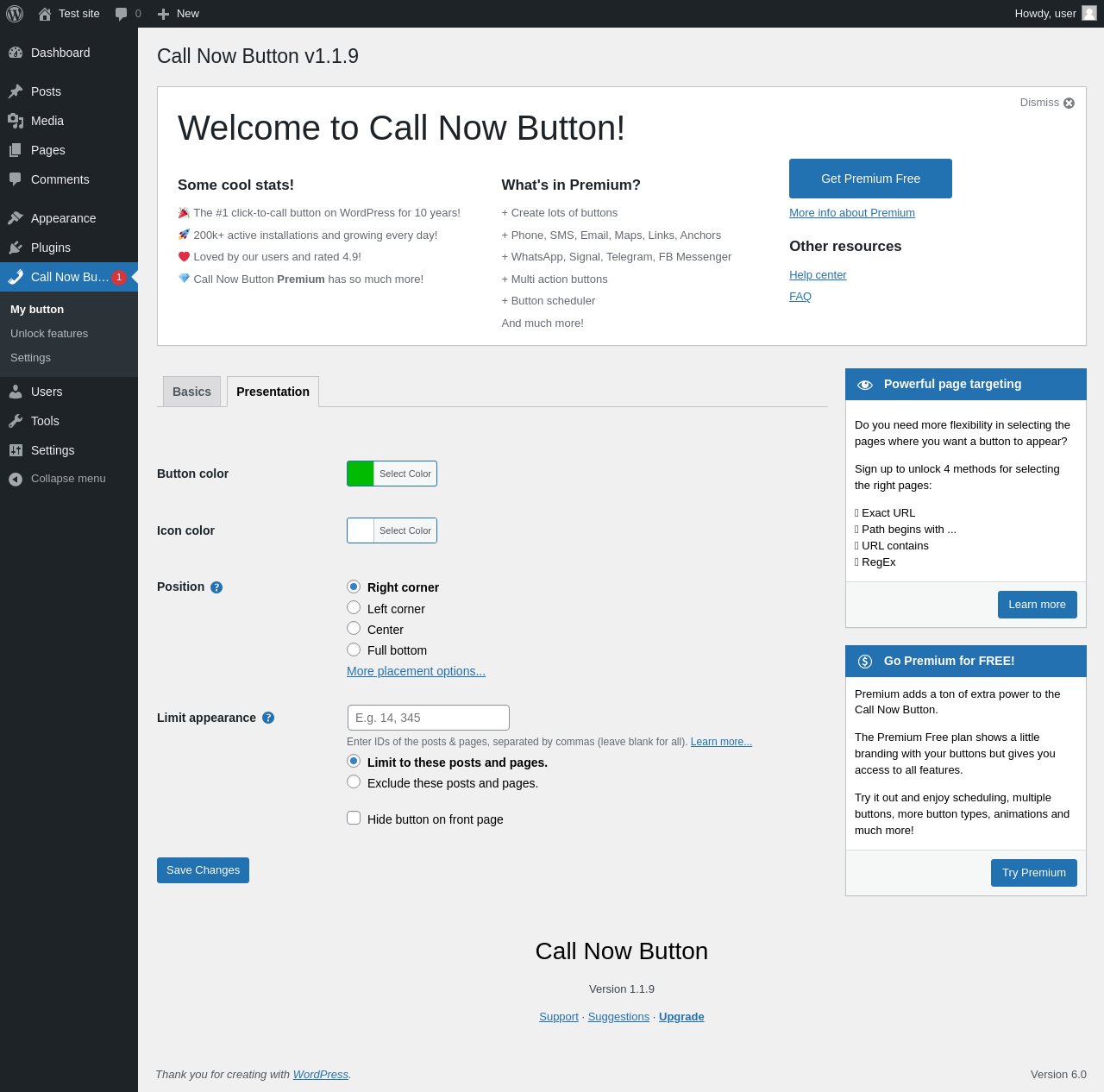Click the Users icon in sidebar
1104x1092 pixels.
tap(16, 392)
